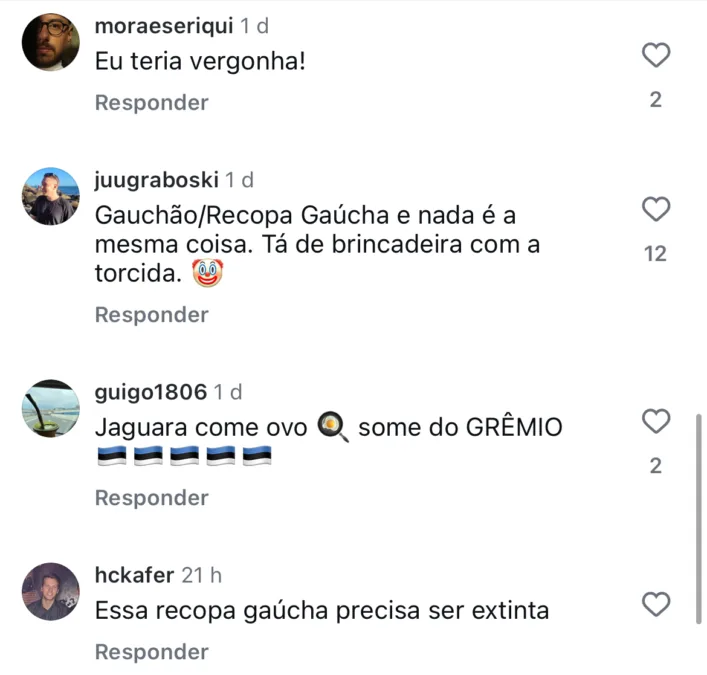This screenshot has width=707, height=675.
Task: Reply to moraeseriqui via Responder
Action: pyautogui.click(x=152, y=103)
